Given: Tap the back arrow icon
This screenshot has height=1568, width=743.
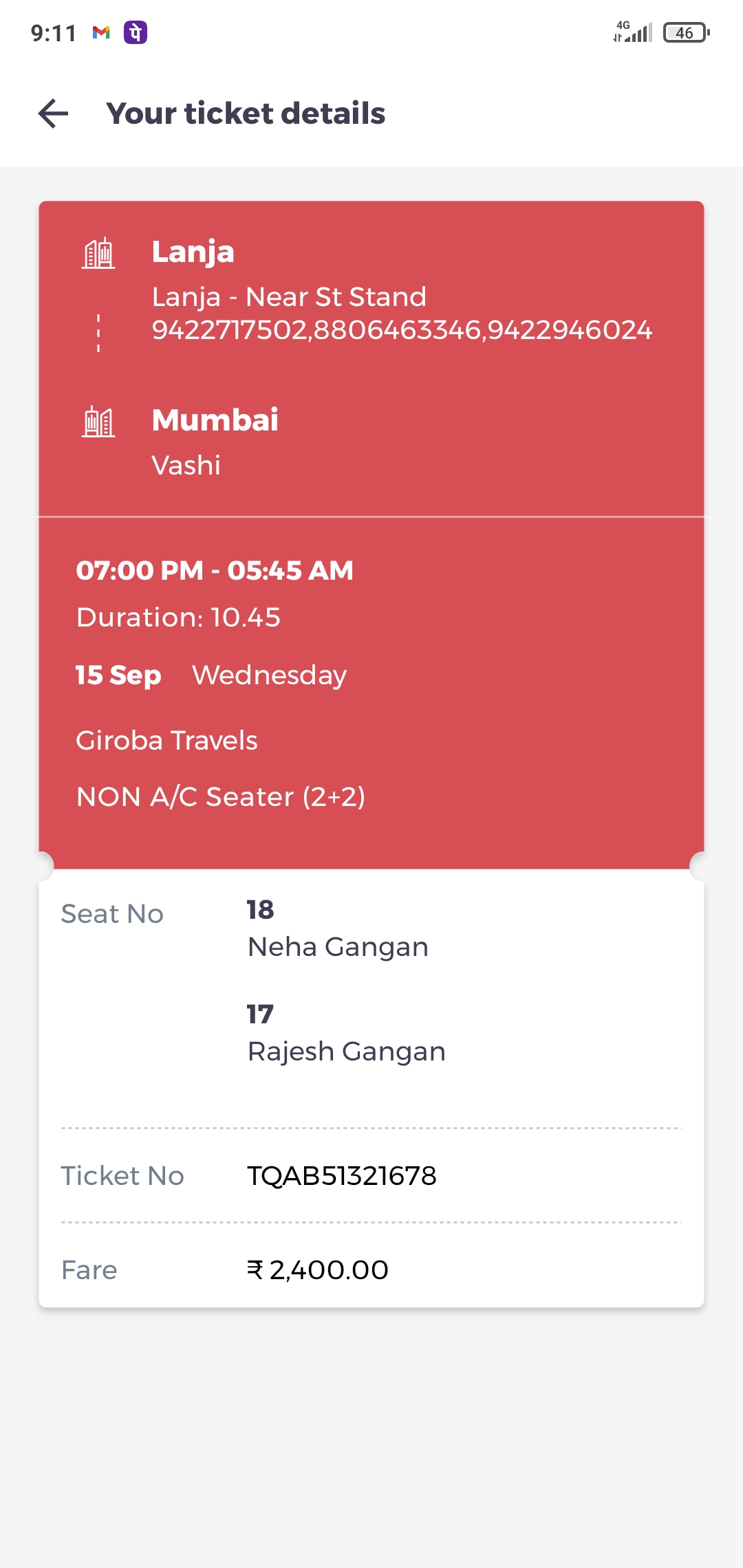Looking at the screenshot, I should point(53,113).
